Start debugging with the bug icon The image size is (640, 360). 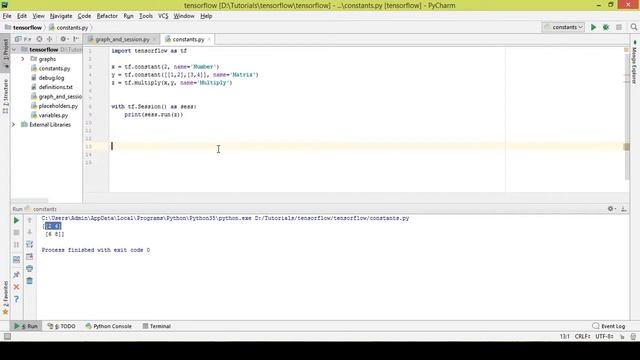click(x=606, y=27)
